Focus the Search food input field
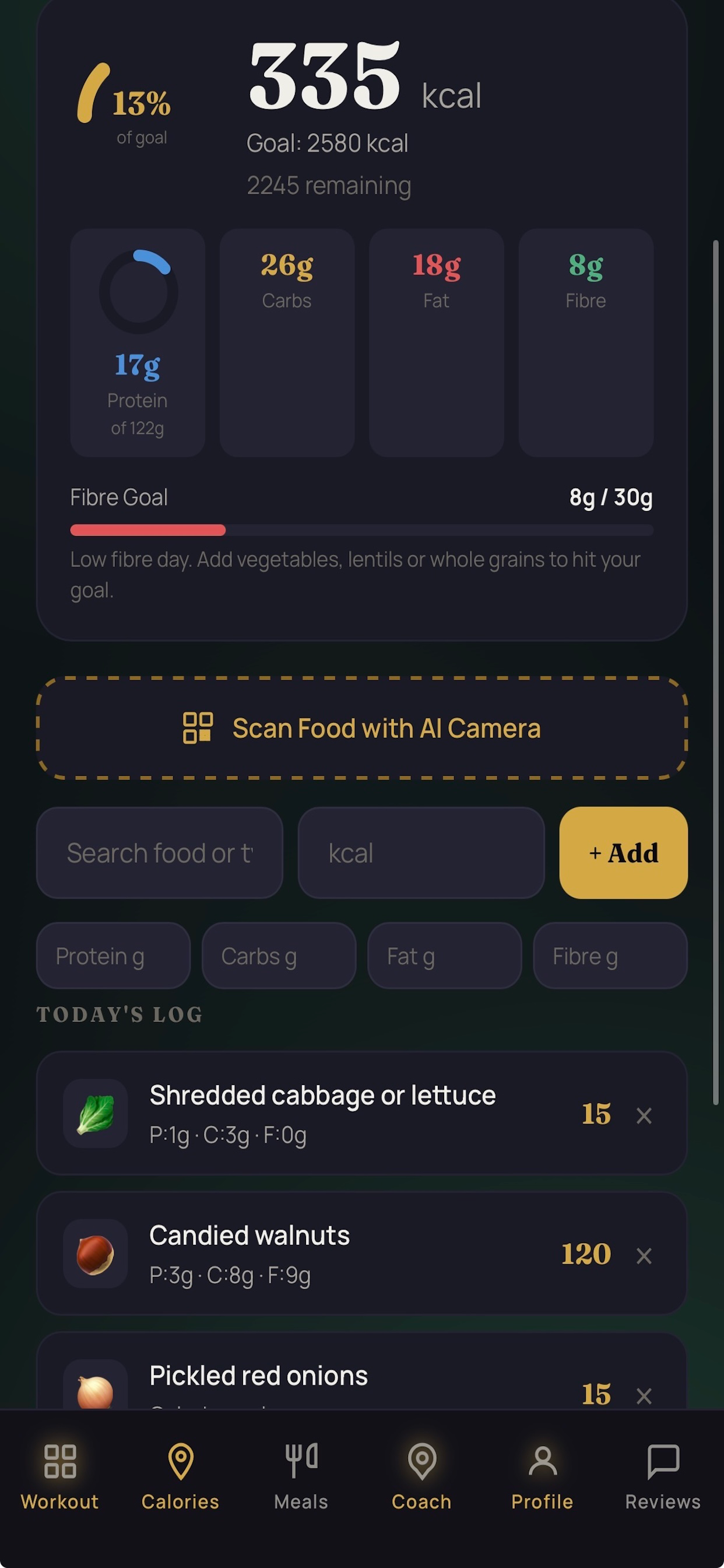Image resolution: width=724 pixels, height=1568 pixels. [160, 853]
